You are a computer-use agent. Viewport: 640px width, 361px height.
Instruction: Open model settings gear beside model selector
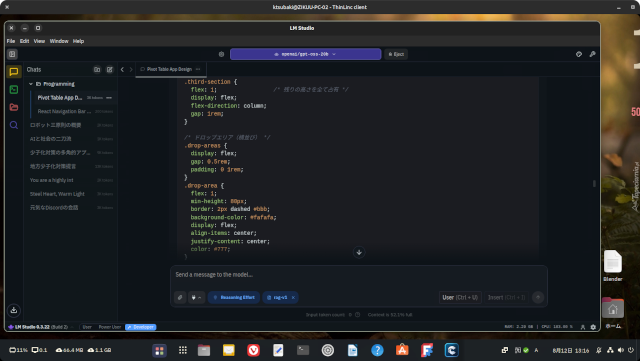click(221, 54)
